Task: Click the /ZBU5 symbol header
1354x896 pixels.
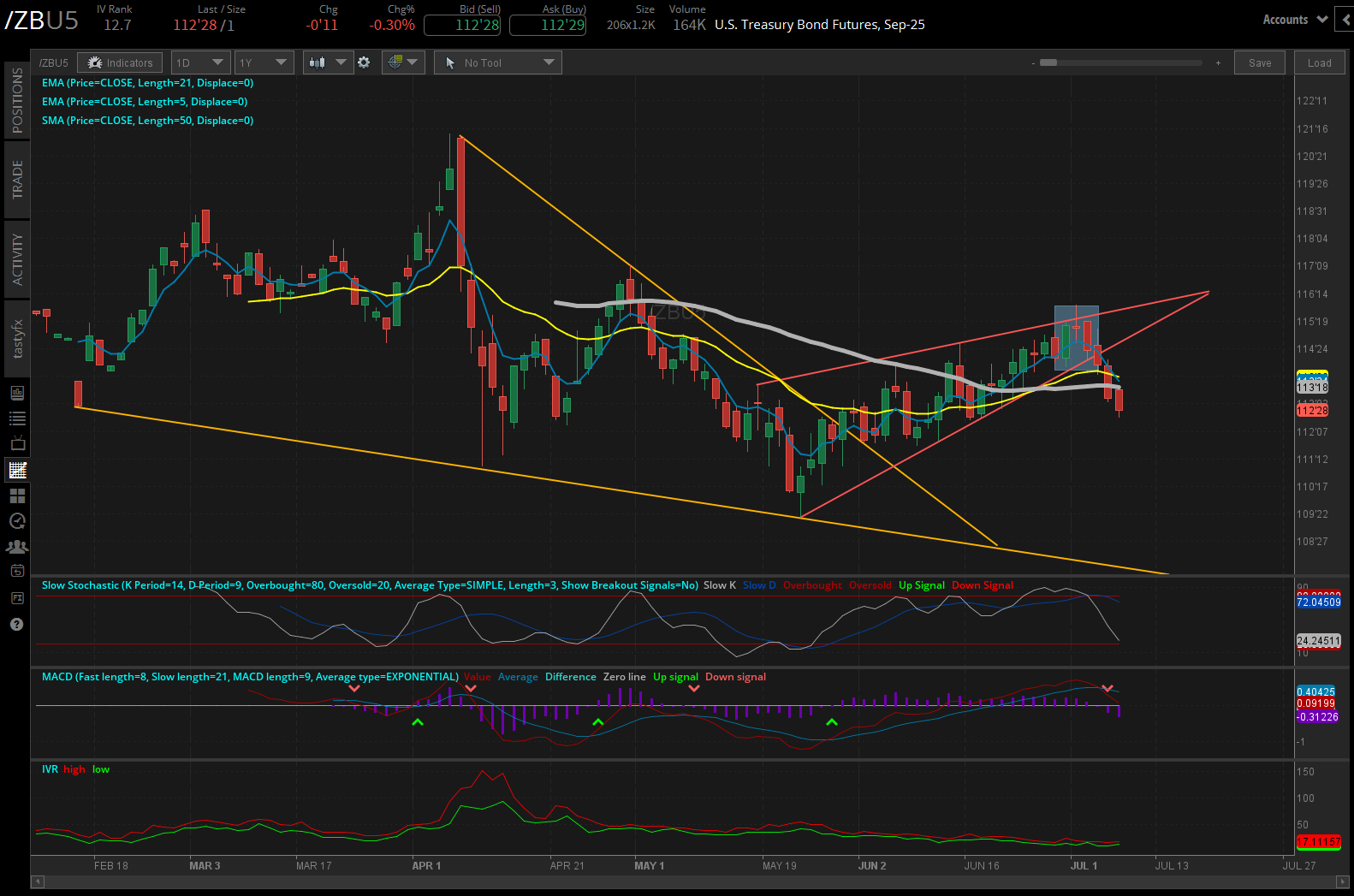Action: pos(42,20)
